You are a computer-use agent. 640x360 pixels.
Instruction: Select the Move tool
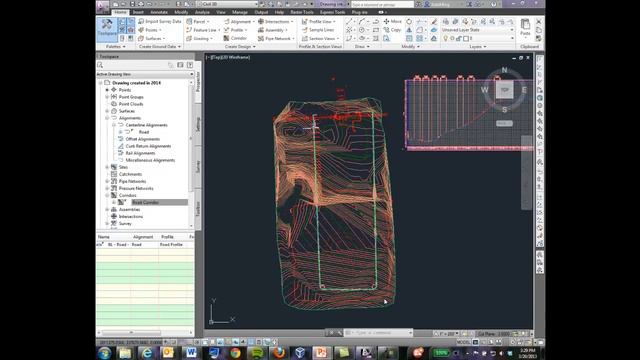(392, 21)
